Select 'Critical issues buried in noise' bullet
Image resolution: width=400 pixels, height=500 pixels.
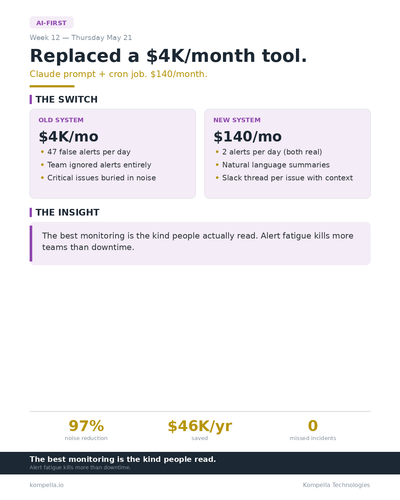[101, 178]
